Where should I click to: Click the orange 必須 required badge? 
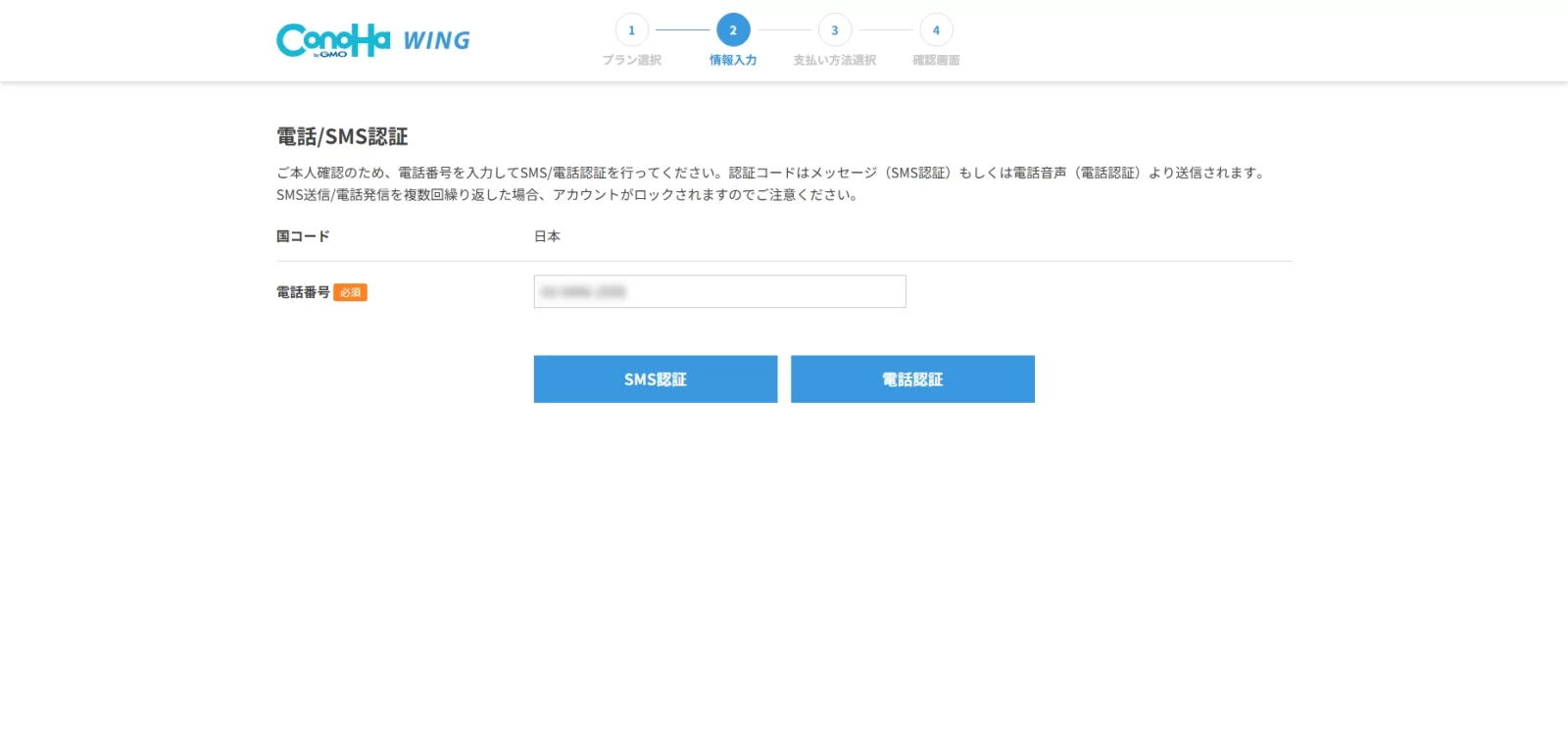(x=350, y=292)
